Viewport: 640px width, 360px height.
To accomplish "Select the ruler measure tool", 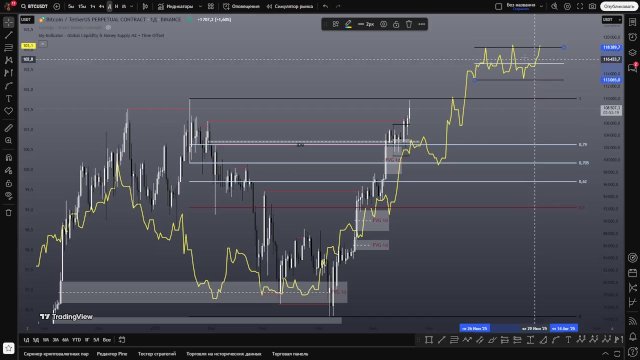I will click(x=9, y=128).
